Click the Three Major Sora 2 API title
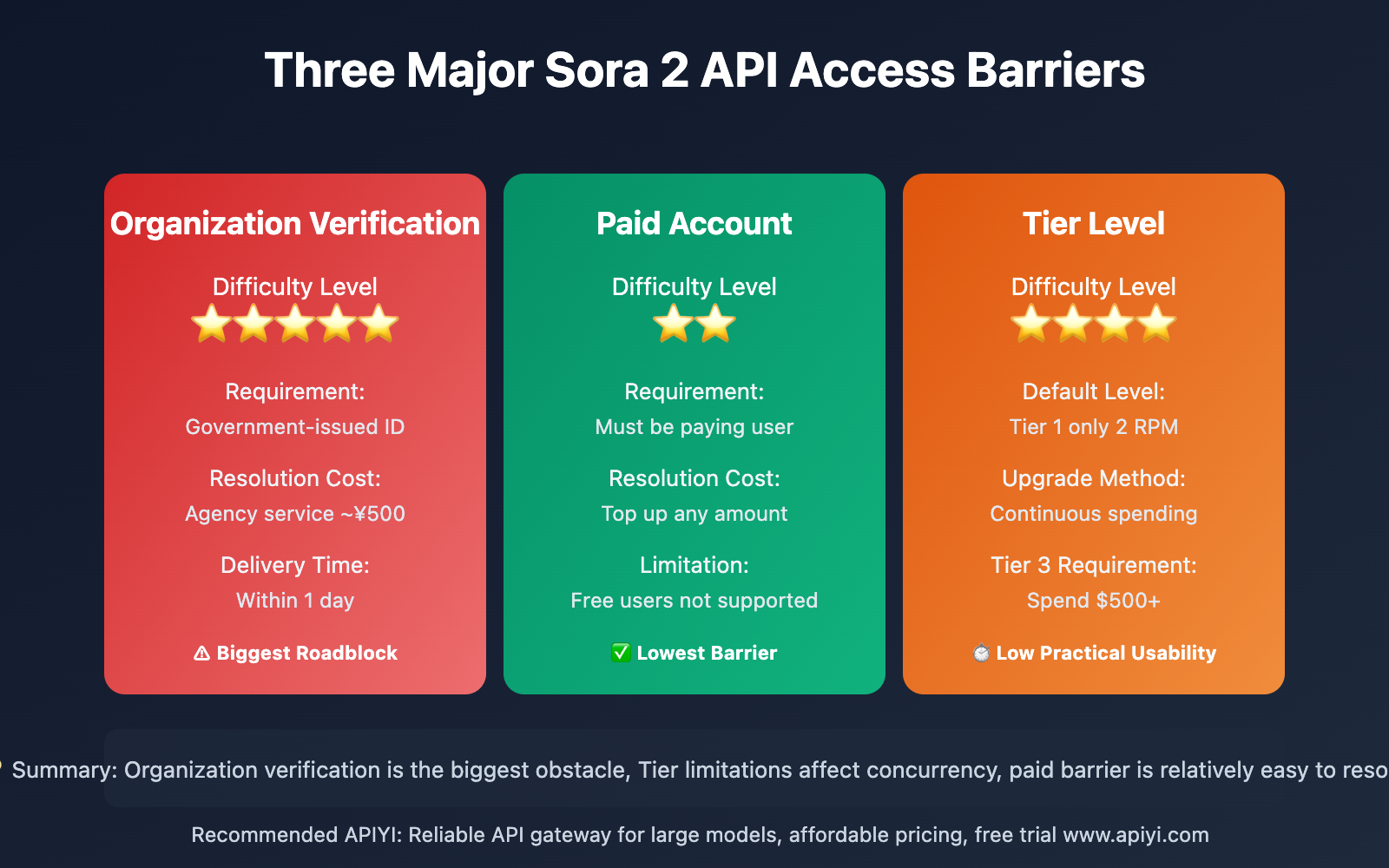 (705, 70)
